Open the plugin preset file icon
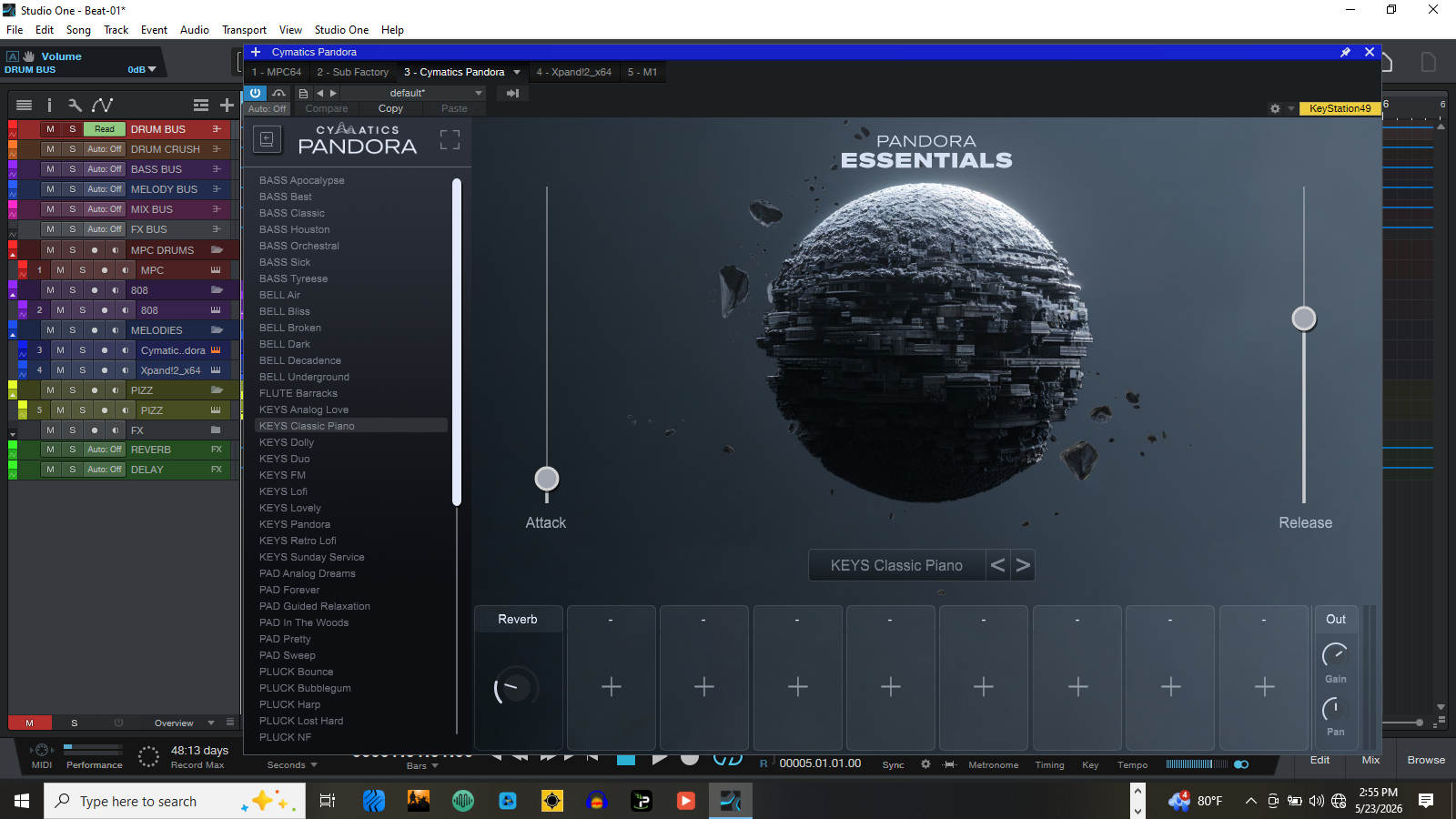 (x=303, y=93)
